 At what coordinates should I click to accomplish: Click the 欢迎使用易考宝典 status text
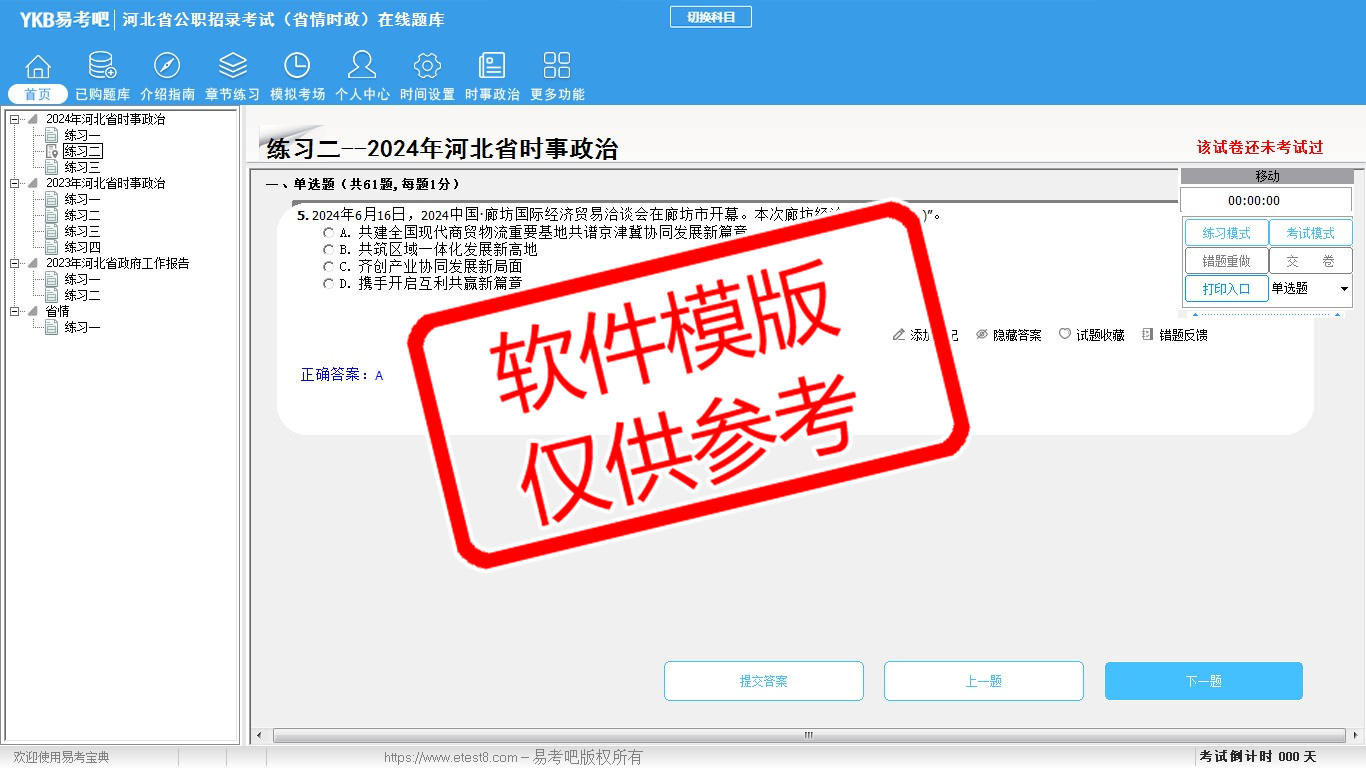(x=61, y=757)
